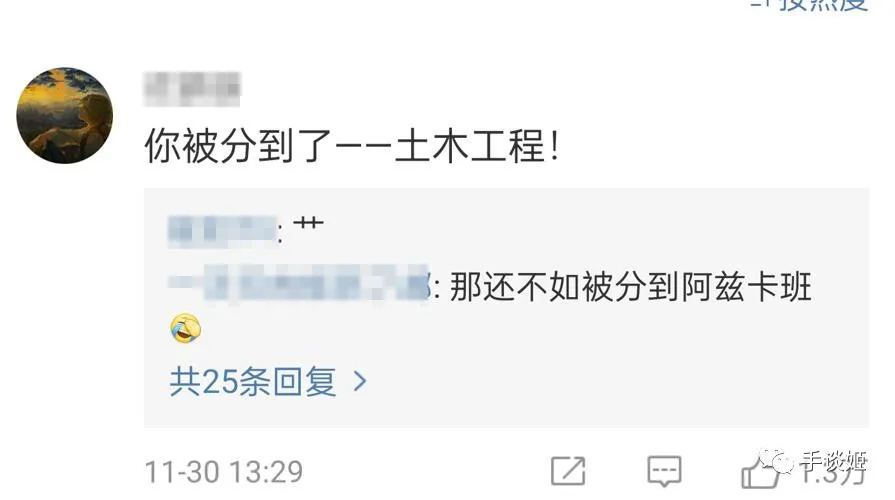
Task: Click the 11-30 13:29 timestamp
Action: [x=224, y=471]
